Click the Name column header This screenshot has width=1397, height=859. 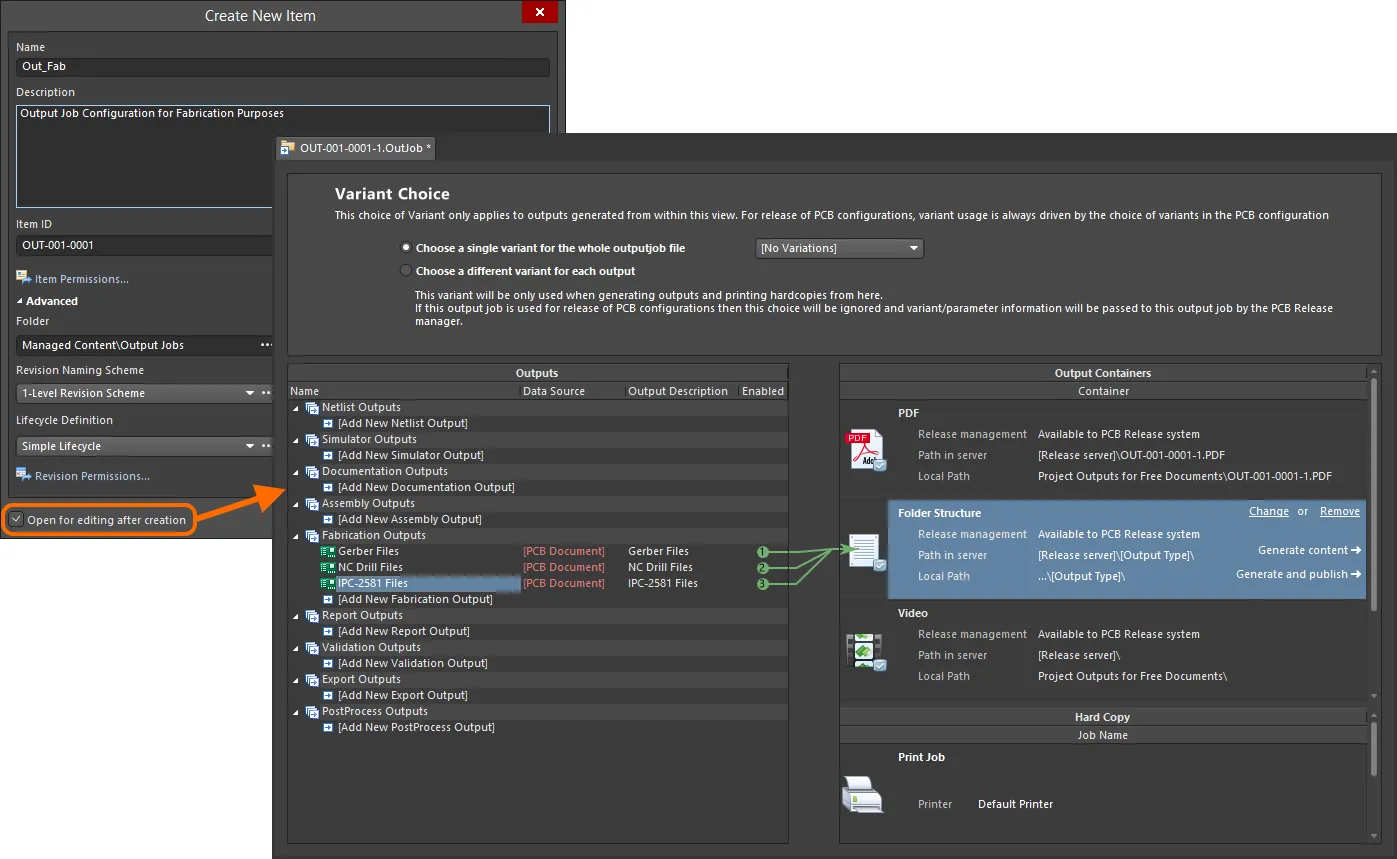[x=404, y=391]
